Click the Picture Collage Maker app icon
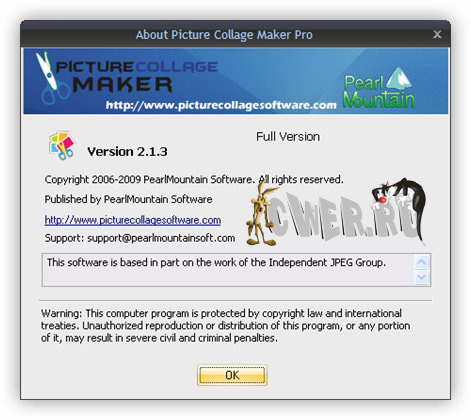This screenshot has width=471, height=420. [x=61, y=145]
